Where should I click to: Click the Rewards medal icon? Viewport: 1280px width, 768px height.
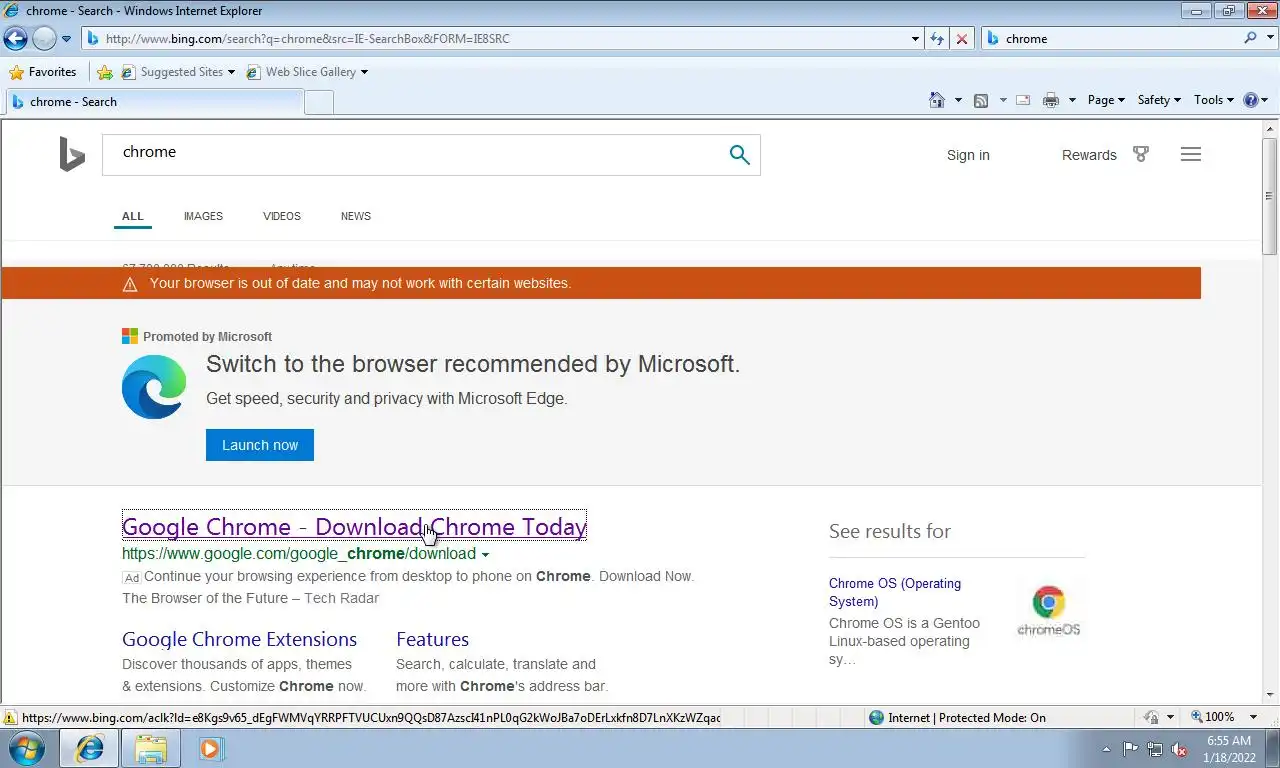1141,154
